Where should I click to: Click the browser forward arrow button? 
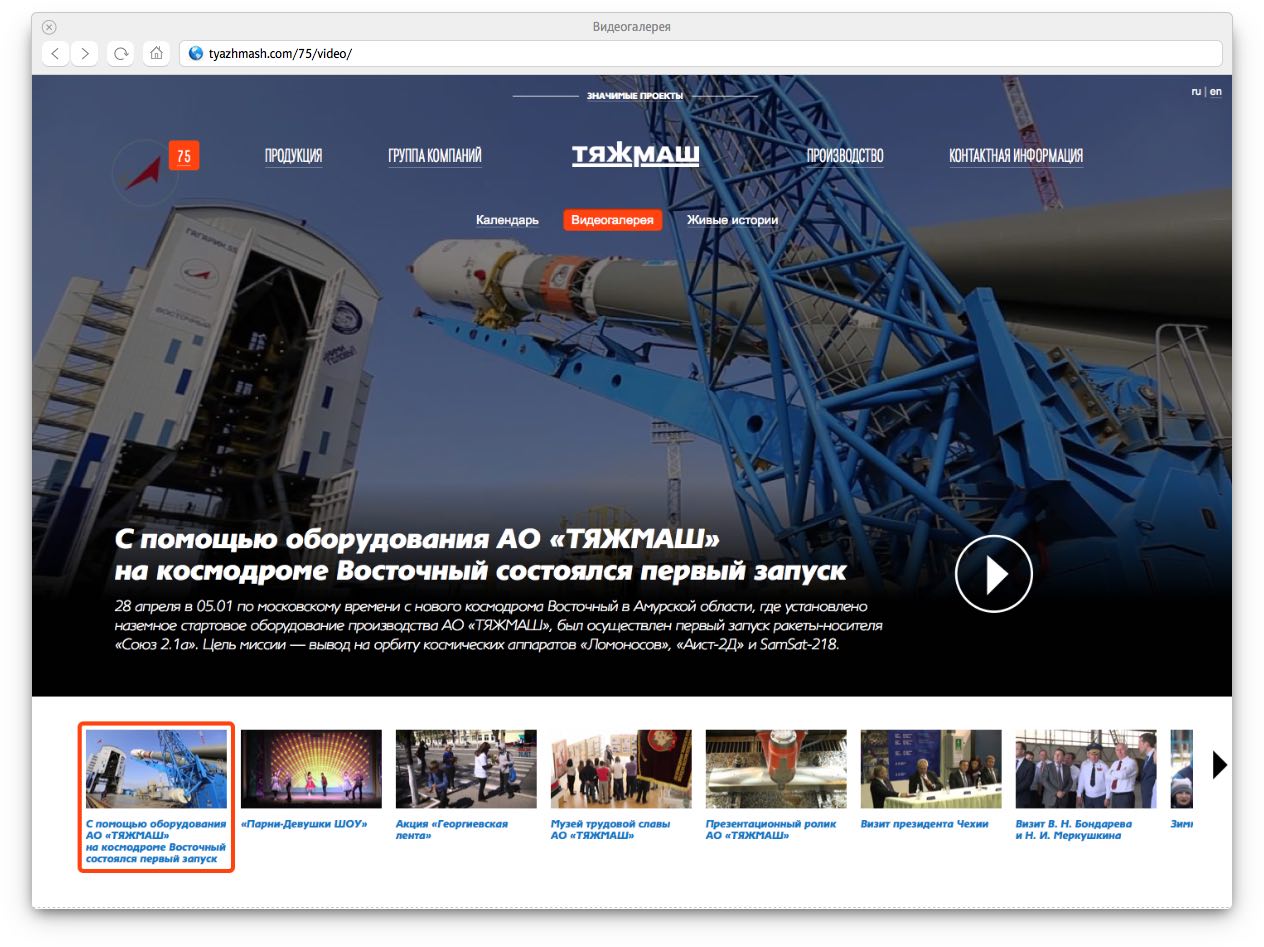(85, 54)
